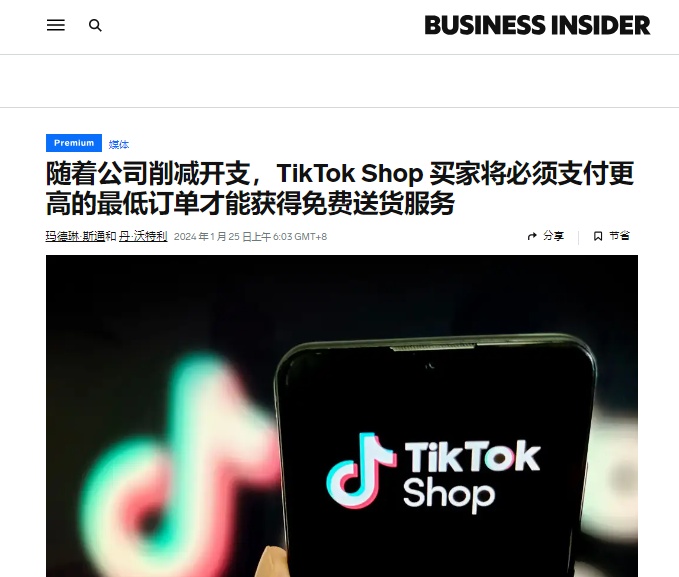Screen dimensions: 679x577
Task: Open author 丹·沃特利 profile link
Action: tap(143, 236)
